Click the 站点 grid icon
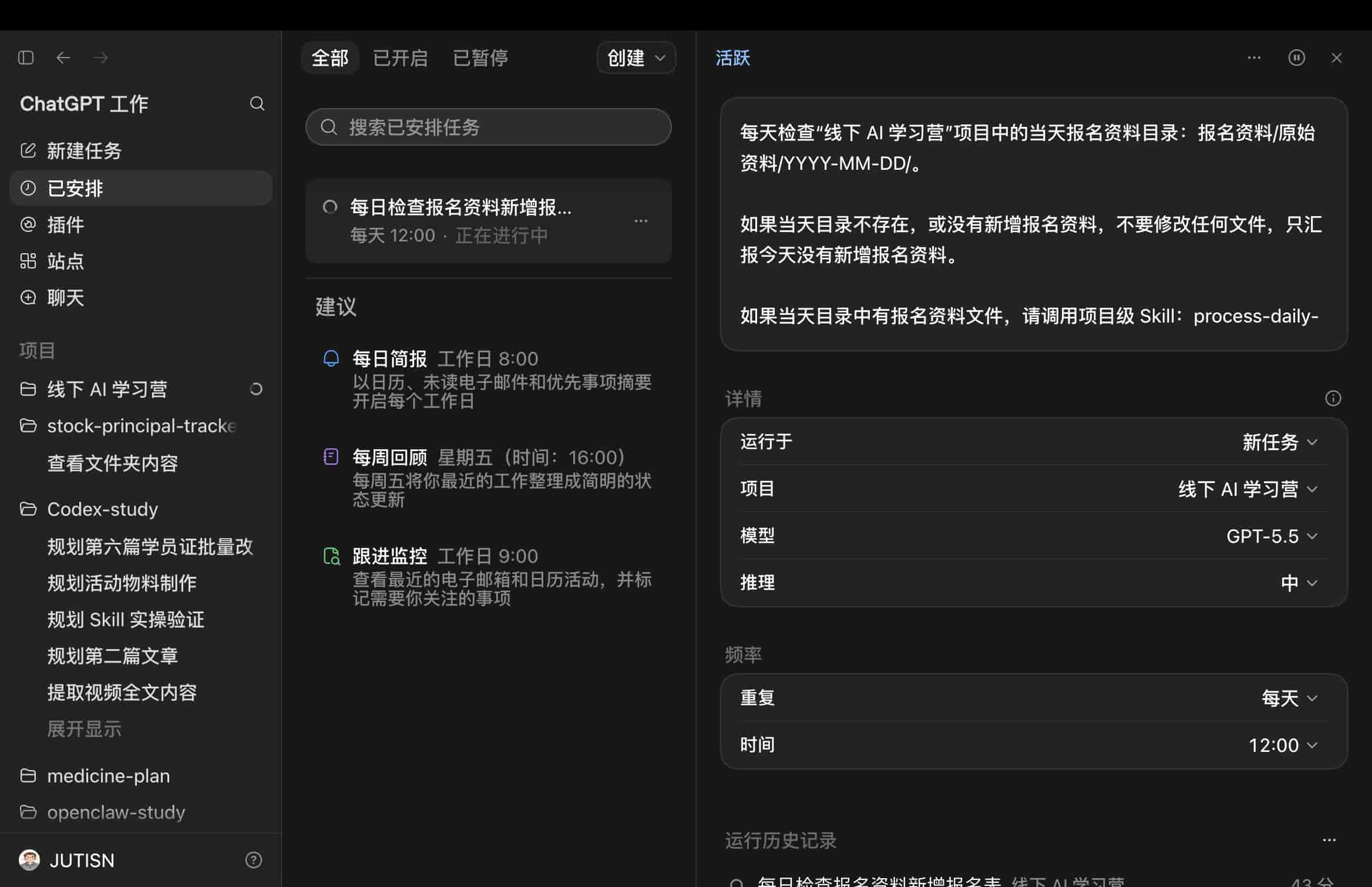 28,261
